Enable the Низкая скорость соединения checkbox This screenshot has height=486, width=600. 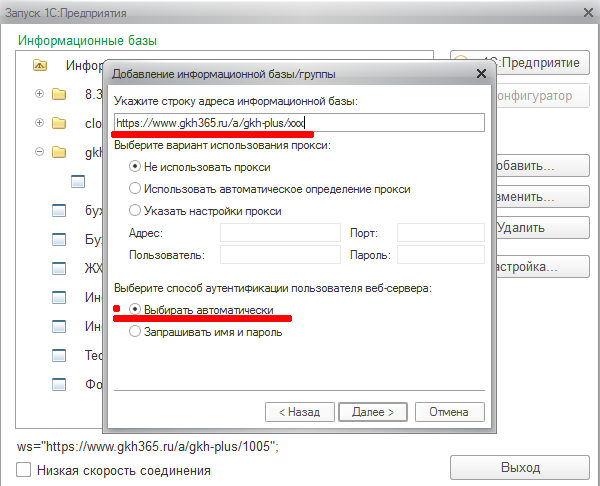(x=23, y=470)
